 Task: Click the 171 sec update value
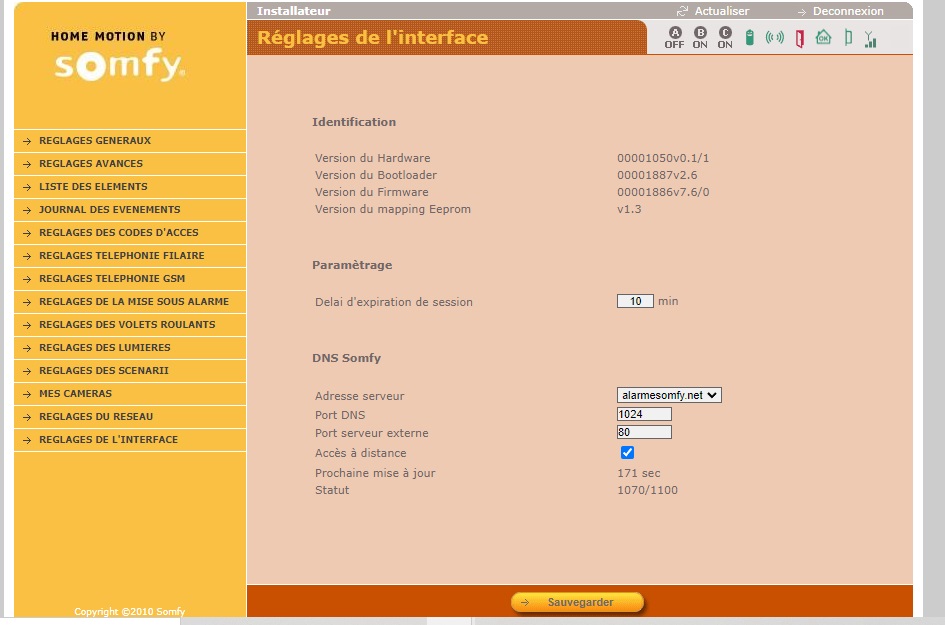point(639,473)
